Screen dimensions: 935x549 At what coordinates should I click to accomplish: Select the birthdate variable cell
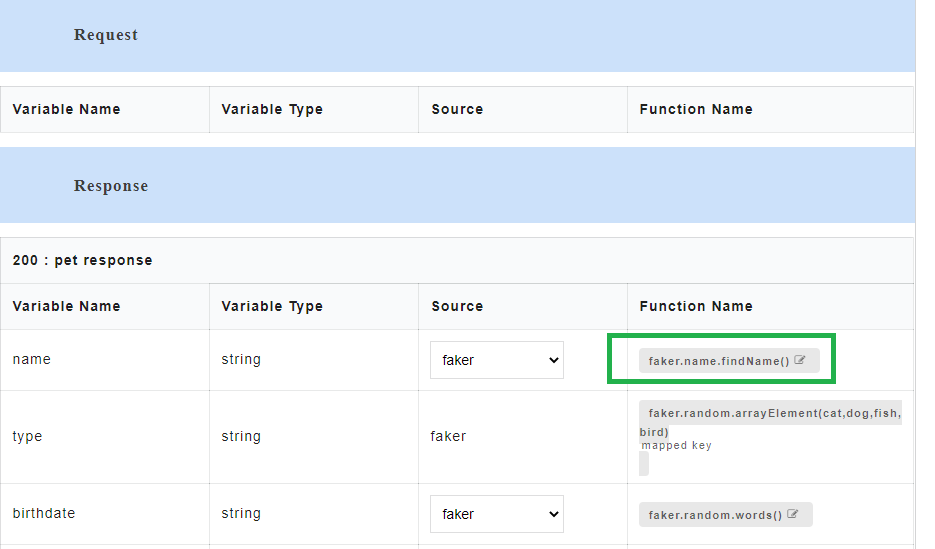[x=44, y=513]
